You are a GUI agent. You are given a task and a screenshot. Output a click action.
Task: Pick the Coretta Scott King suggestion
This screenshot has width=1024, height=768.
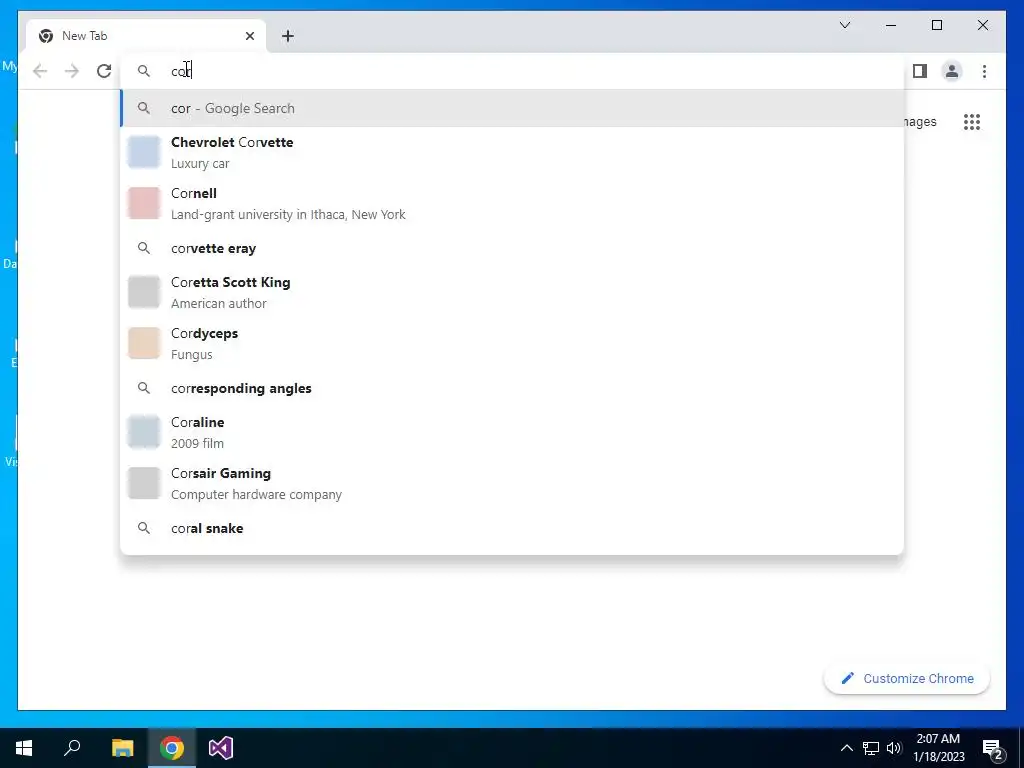click(x=513, y=293)
